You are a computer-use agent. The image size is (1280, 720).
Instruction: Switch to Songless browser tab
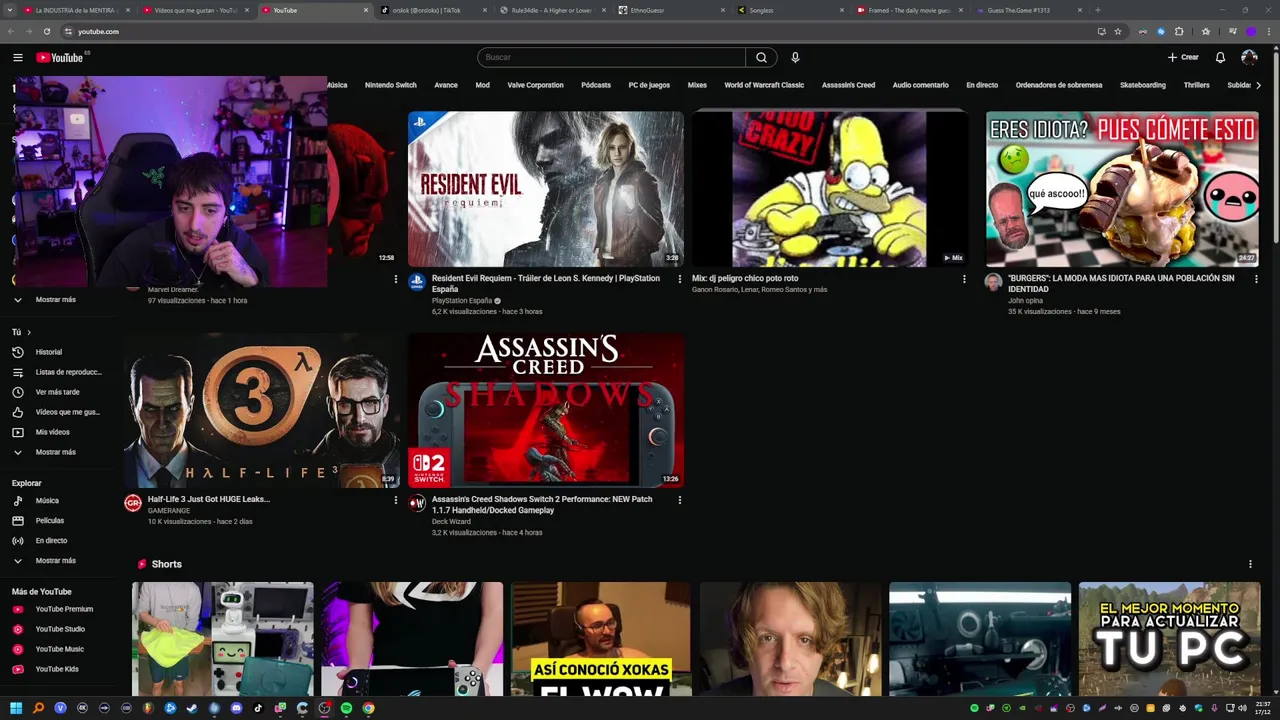(790, 10)
